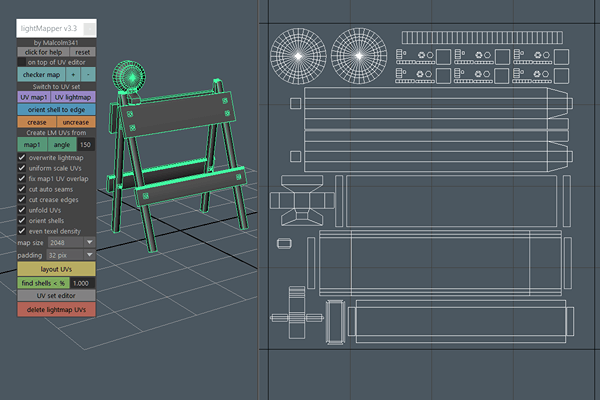
Task: Disable the cut auto seams checkbox
Action: pos(23,189)
